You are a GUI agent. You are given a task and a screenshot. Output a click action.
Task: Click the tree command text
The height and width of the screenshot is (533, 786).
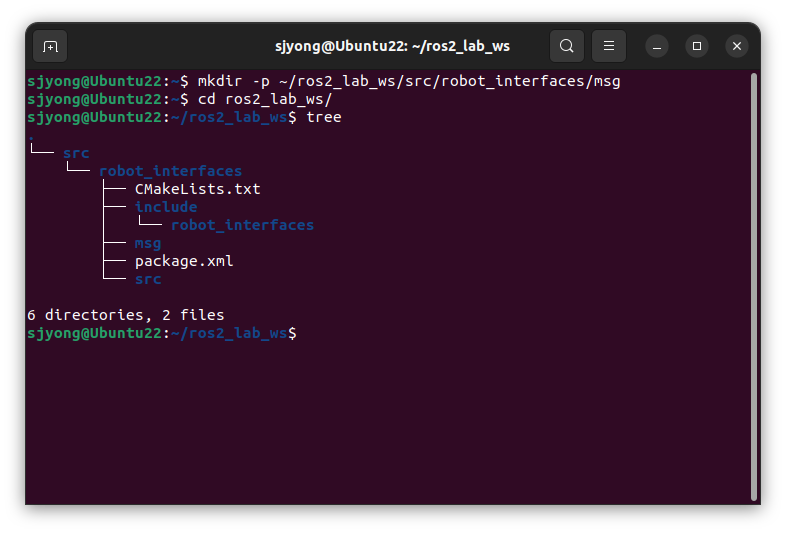point(324,117)
